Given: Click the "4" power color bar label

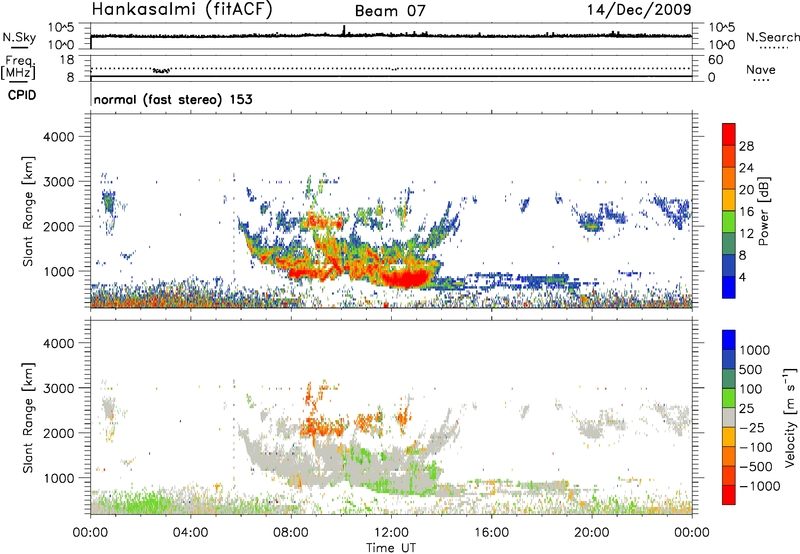Looking at the screenshot, I should pyautogui.click(x=742, y=277).
